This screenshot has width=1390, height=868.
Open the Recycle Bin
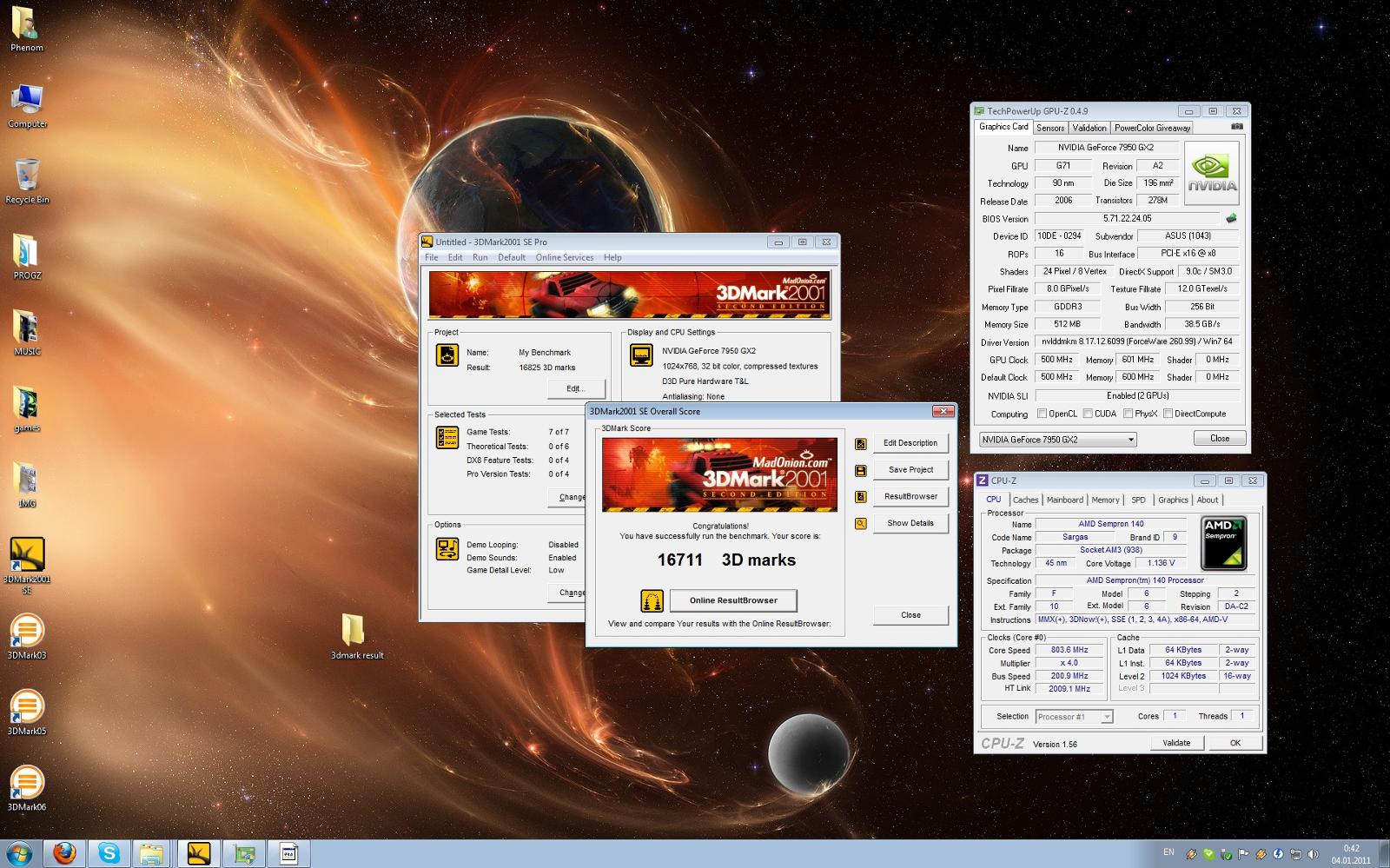[27, 181]
